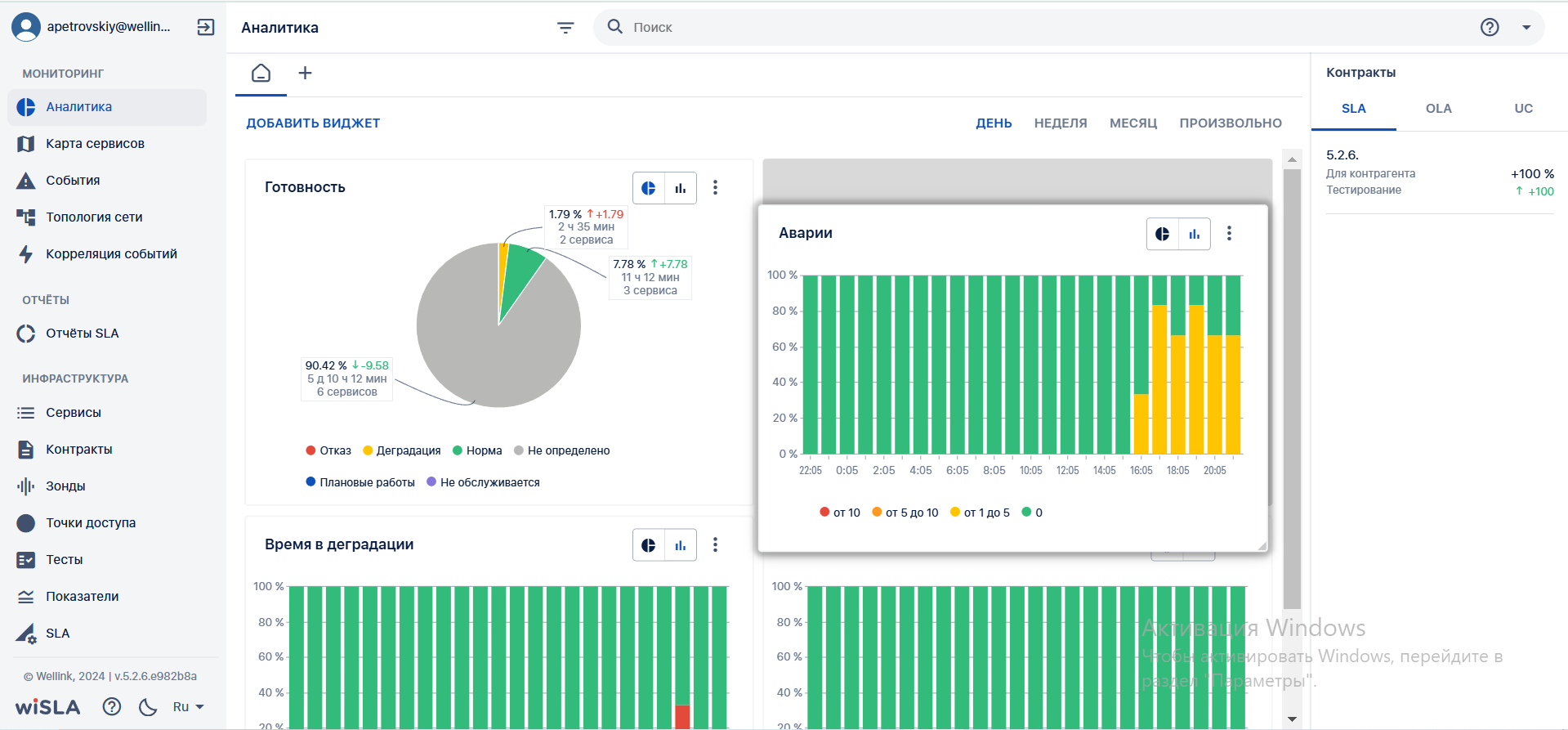Select the МЕСЯЦ period tab
1568x730 pixels.
coord(1133,123)
